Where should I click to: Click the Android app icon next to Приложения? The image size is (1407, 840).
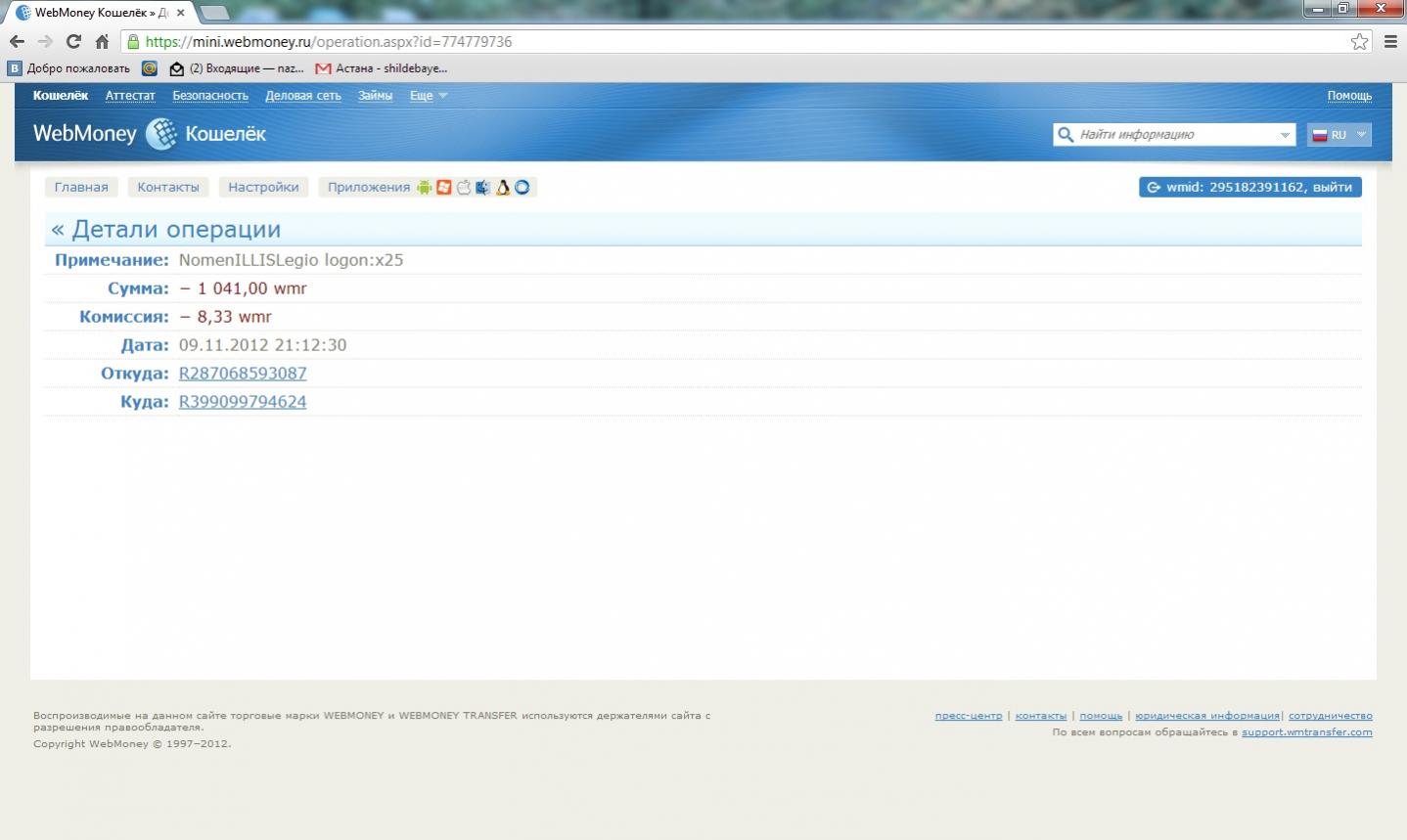(x=424, y=188)
